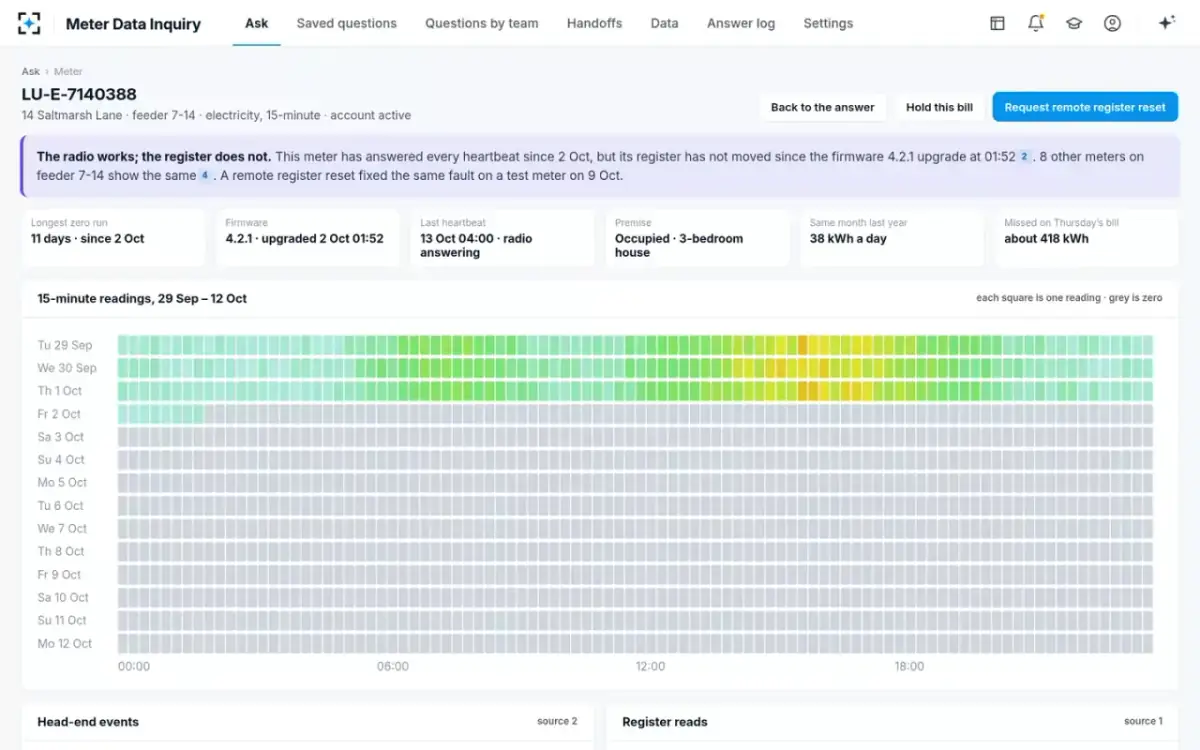Click first 00:00 grey square on Sa 3 Oct
Viewport: 1200px width, 750px height.
coord(123,437)
